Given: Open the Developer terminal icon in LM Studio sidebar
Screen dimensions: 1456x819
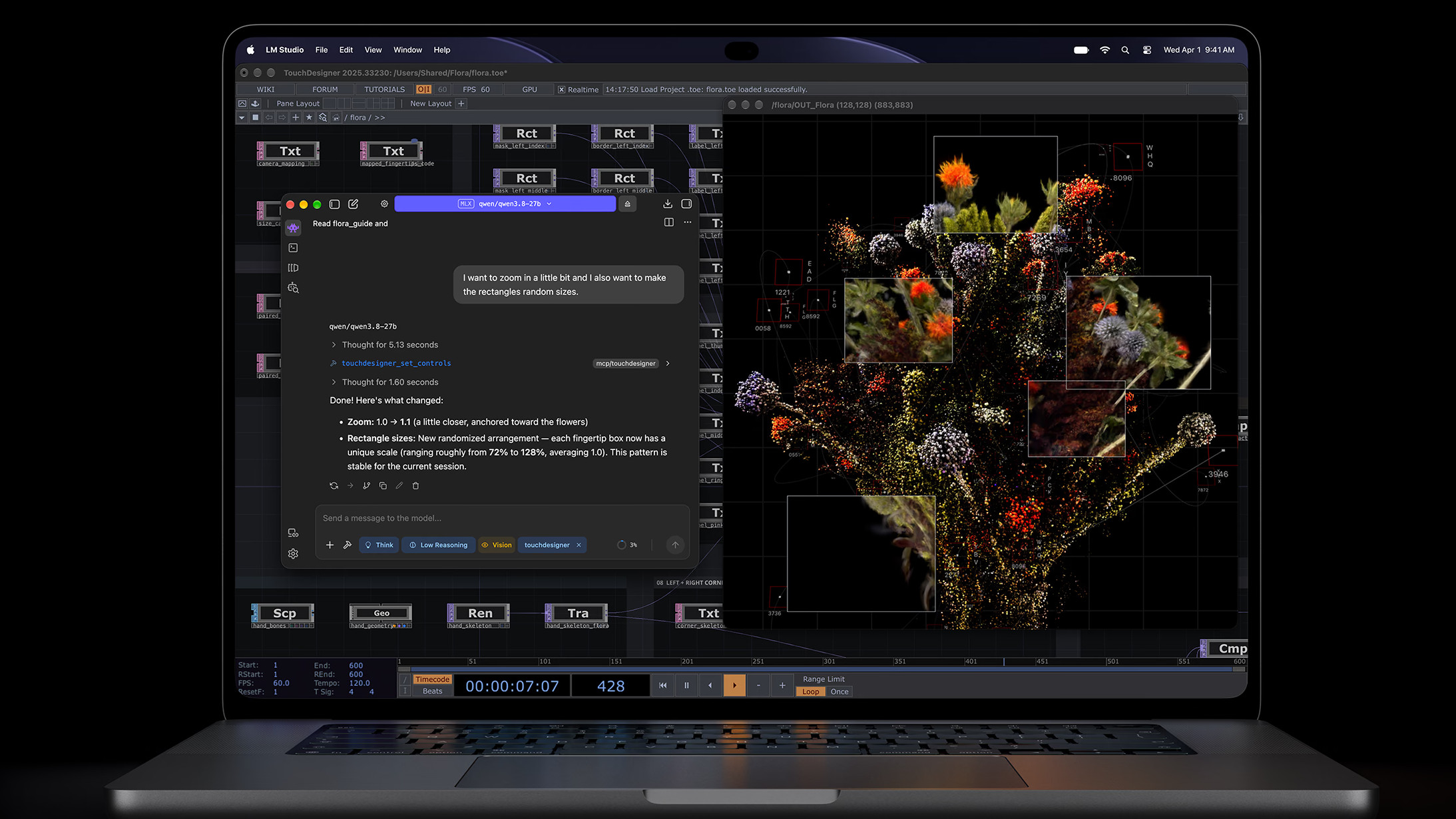Looking at the screenshot, I should [293, 248].
